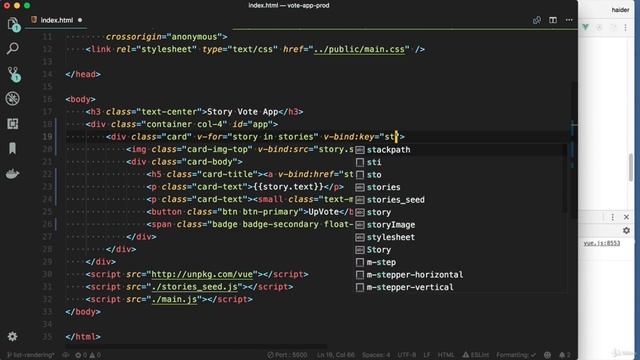The image size is (640, 360).
Task: Open the devtools kebab menu in the browser
Action: (x=613, y=217)
